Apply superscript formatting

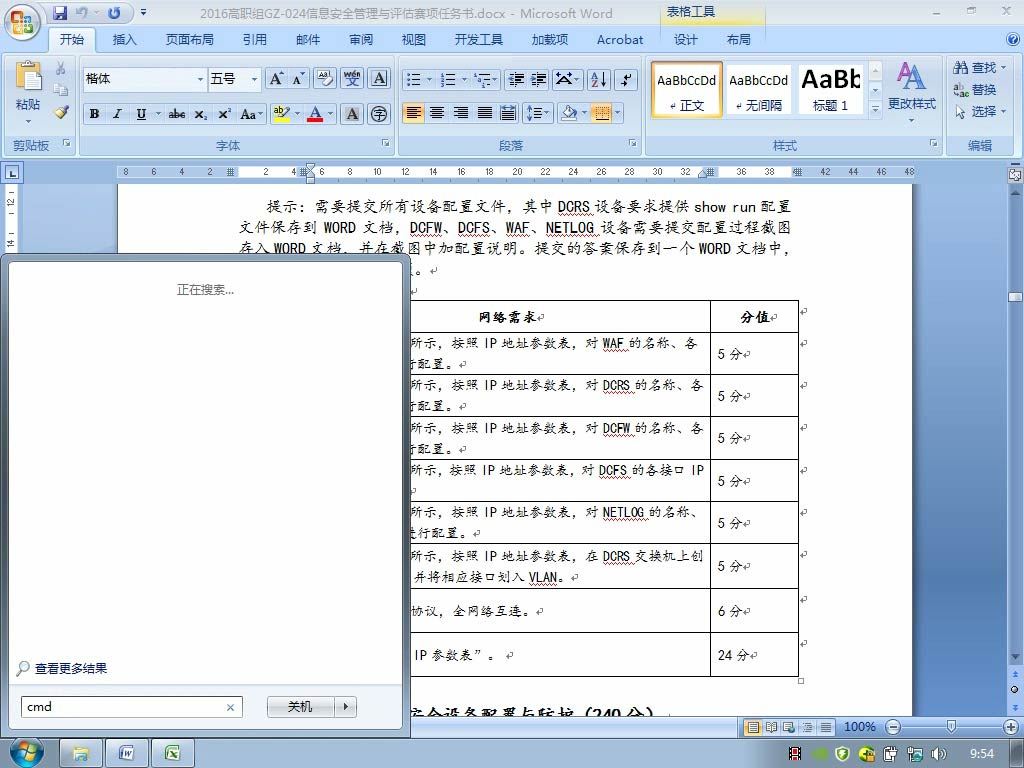(x=225, y=114)
